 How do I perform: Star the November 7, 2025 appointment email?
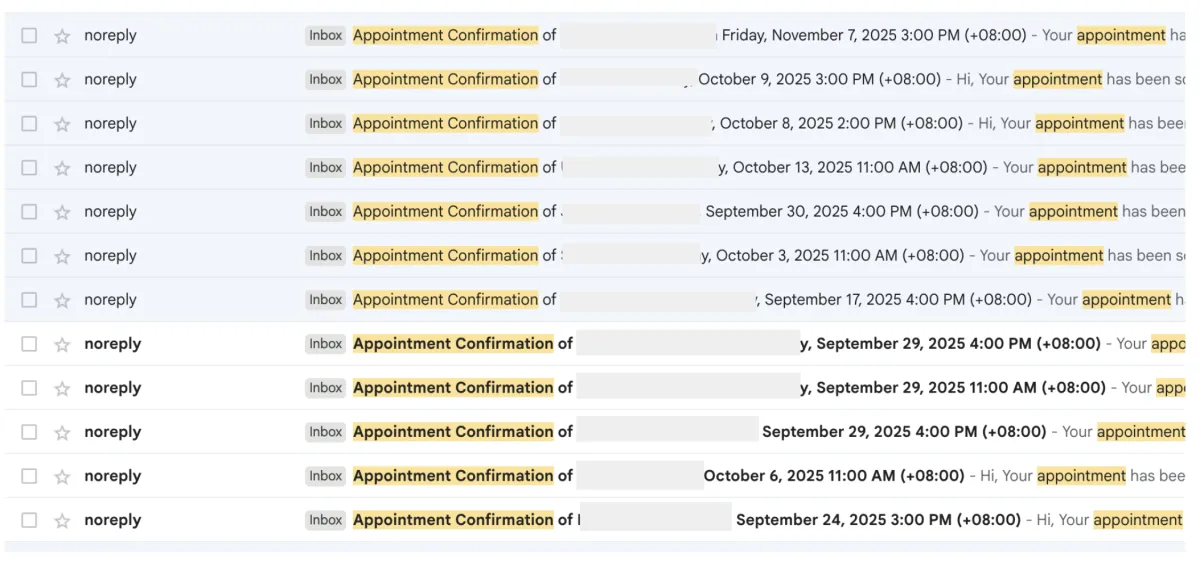tap(62, 36)
